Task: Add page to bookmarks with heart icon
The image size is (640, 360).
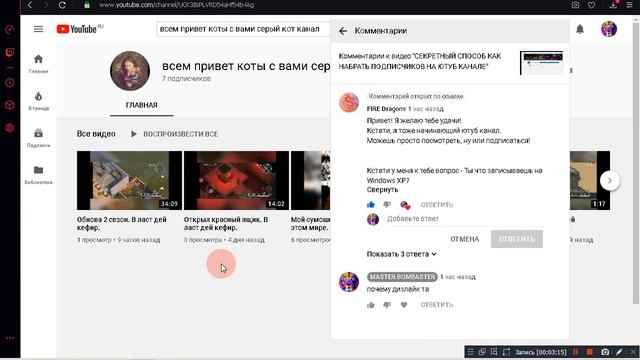Action: (591, 5)
